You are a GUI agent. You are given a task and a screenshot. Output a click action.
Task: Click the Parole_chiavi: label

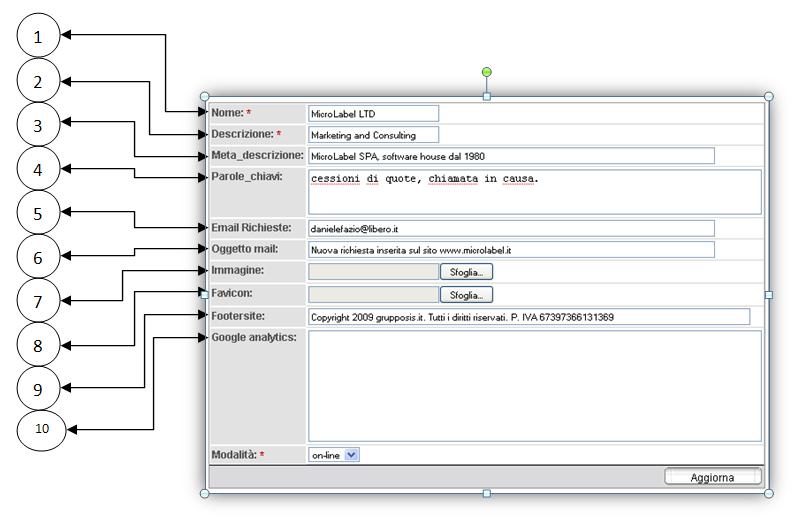coord(246,176)
